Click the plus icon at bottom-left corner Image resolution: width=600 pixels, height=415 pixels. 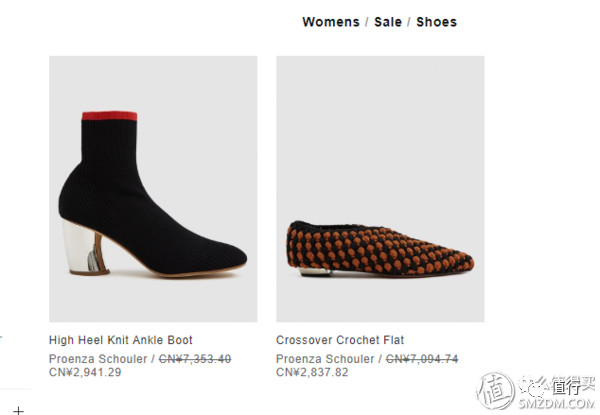click(x=18, y=410)
